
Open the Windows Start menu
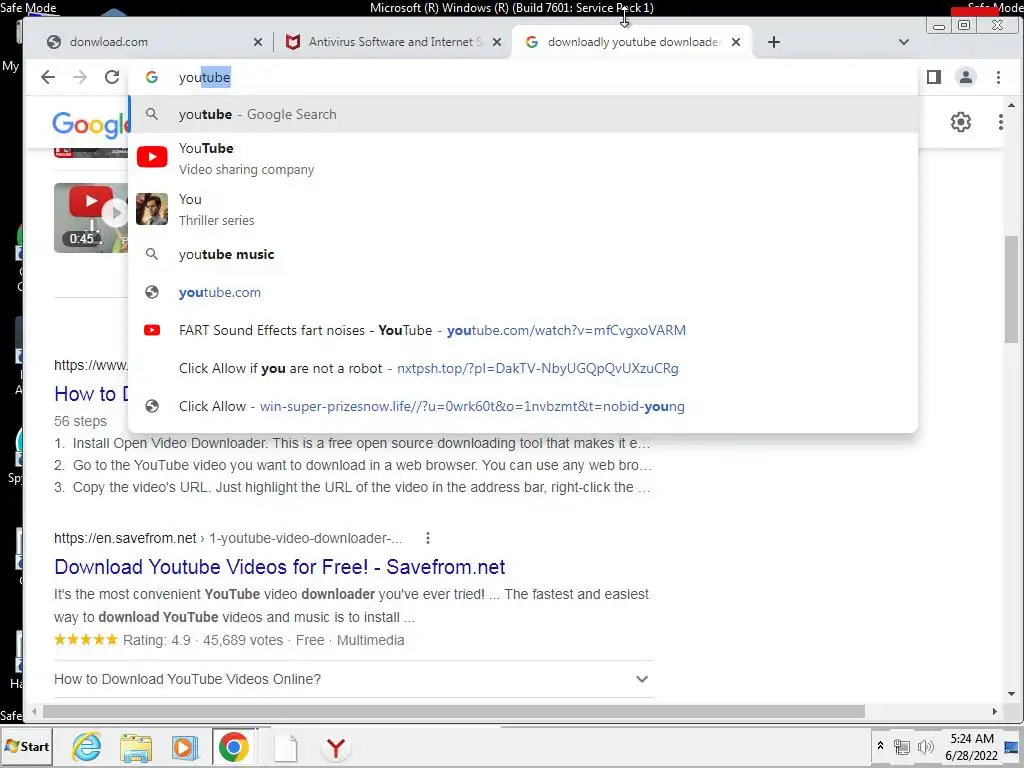pos(27,746)
